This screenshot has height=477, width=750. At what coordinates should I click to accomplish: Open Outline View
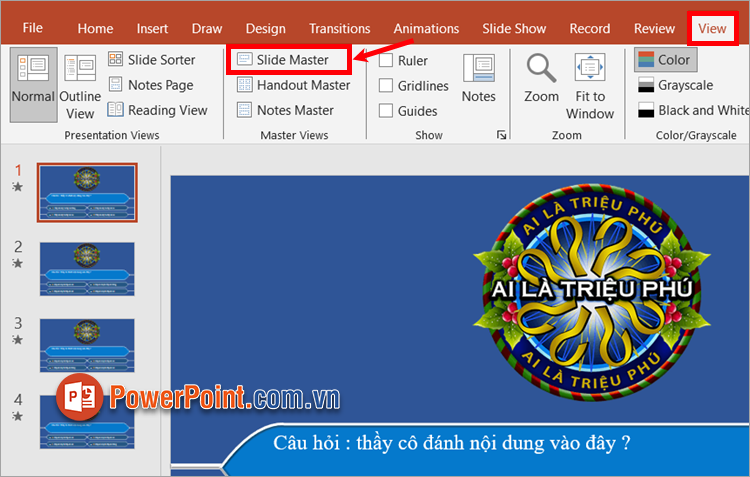pyautogui.click(x=80, y=86)
